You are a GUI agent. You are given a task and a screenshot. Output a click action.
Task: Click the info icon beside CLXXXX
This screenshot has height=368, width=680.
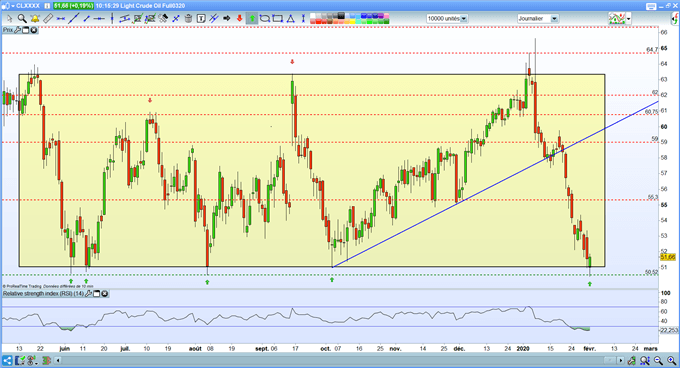pos(47,6)
